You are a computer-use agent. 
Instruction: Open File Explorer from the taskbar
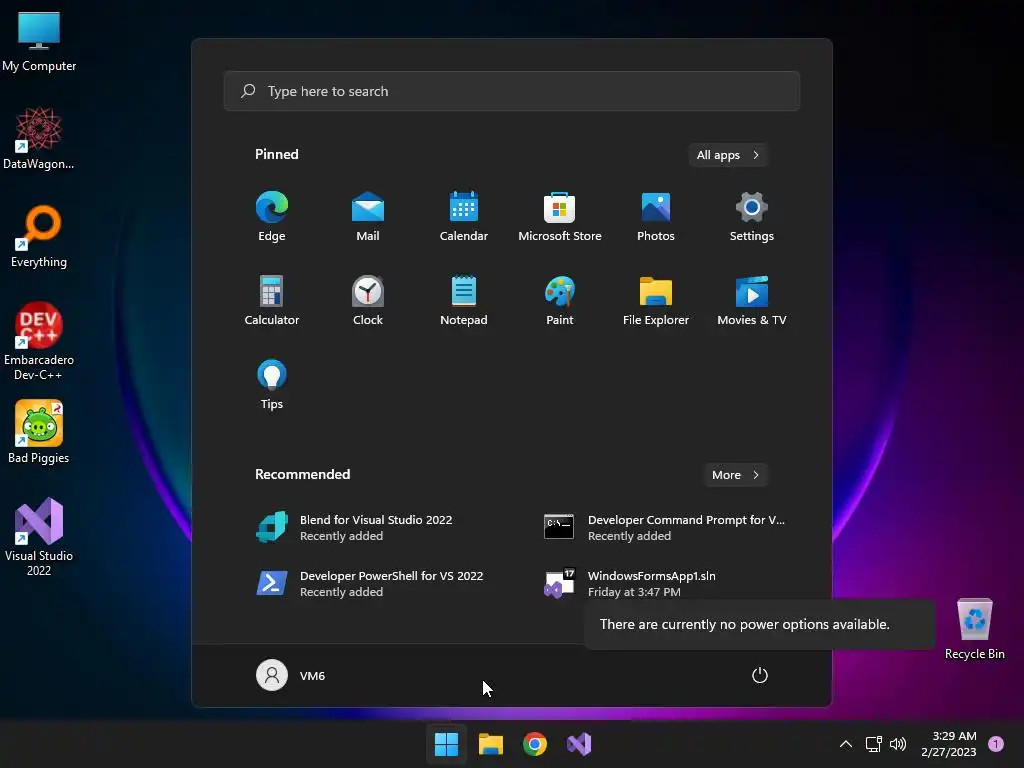pyautogui.click(x=490, y=744)
